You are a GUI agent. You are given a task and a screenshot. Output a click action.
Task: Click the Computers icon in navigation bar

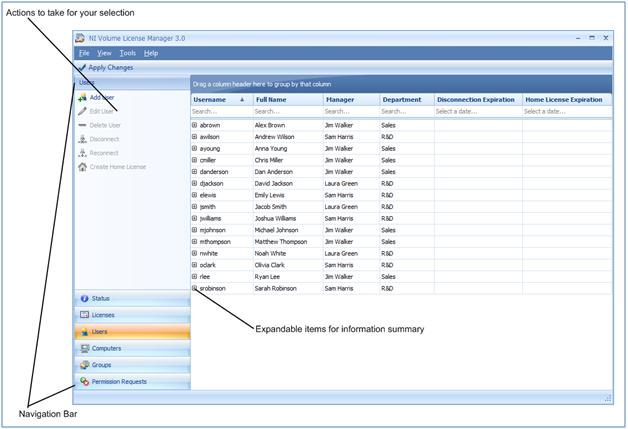(x=85, y=348)
